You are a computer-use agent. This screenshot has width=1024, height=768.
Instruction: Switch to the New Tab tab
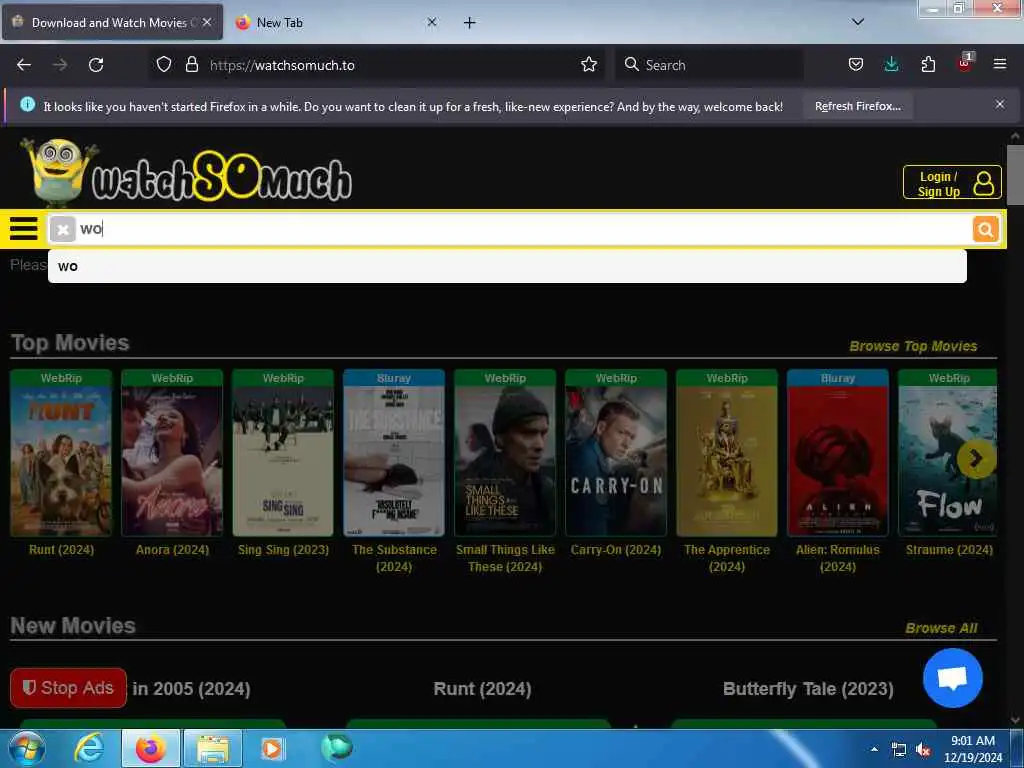coord(336,23)
